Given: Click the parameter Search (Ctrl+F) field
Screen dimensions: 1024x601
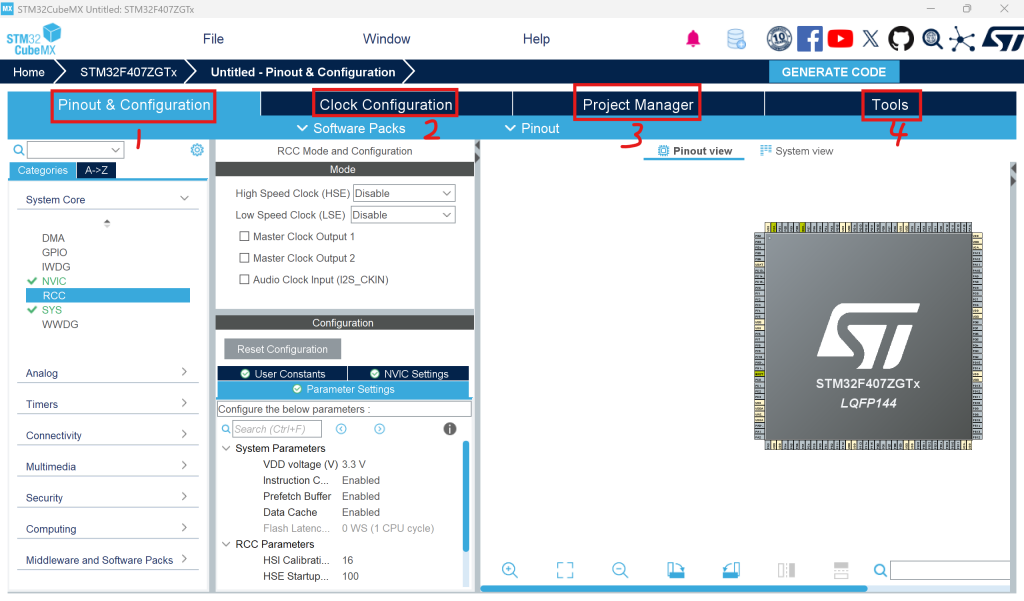Looking at the screenshot, I should pos(277,429).
